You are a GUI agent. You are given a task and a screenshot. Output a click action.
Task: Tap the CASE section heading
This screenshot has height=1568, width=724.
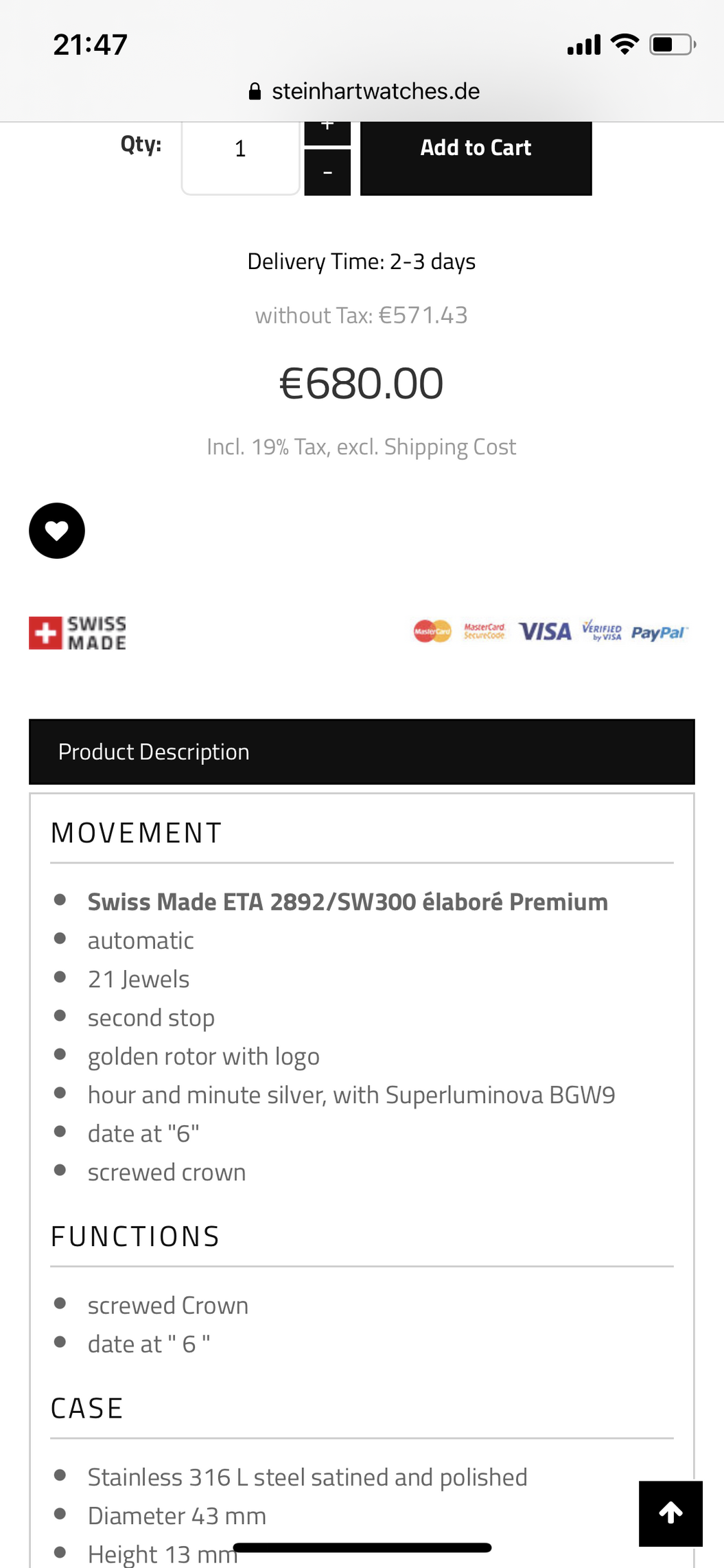[x=87, y=1408]
